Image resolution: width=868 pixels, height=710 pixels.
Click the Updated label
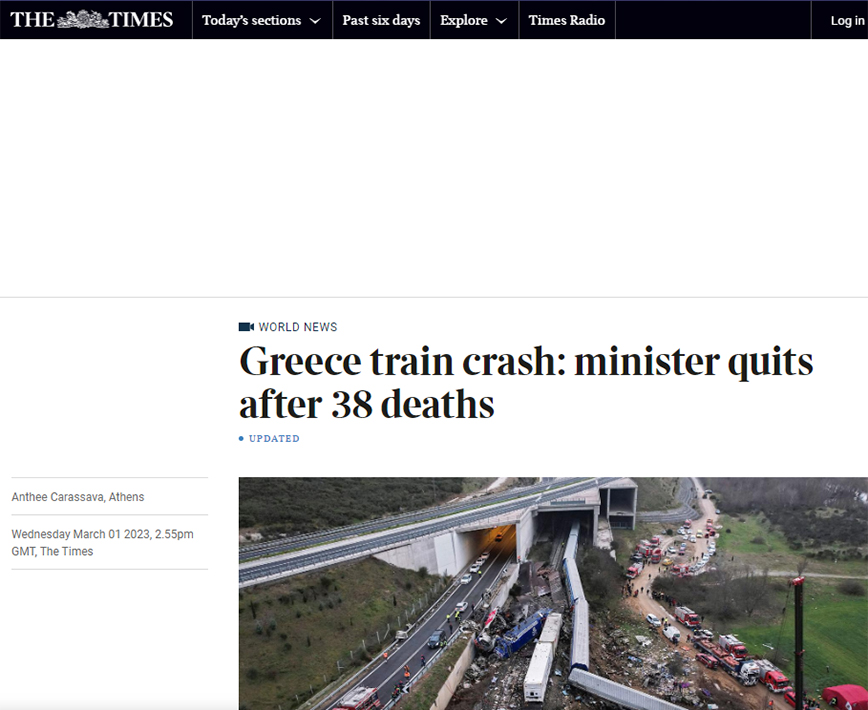click(x=274, y=439)
